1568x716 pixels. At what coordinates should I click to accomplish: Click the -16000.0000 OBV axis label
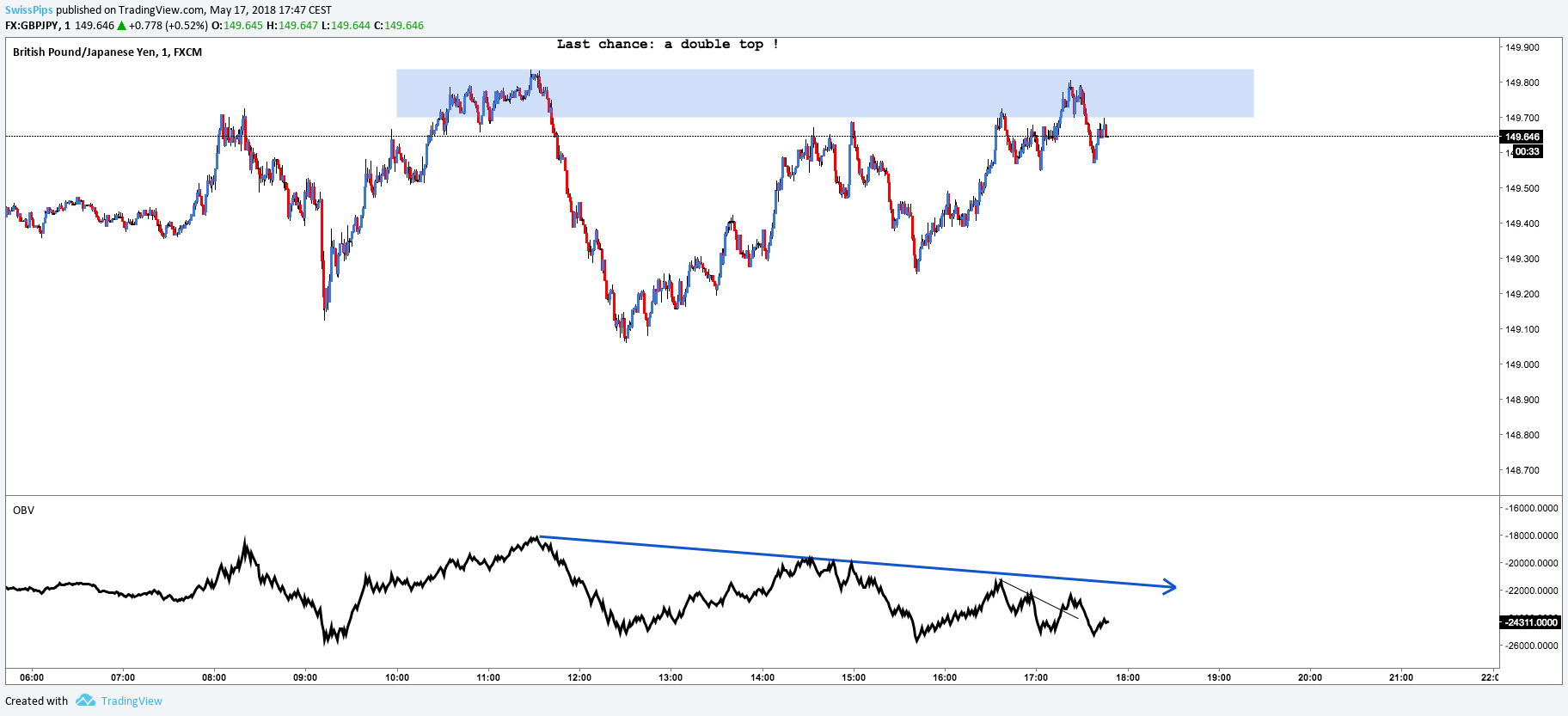[1531, 508]
